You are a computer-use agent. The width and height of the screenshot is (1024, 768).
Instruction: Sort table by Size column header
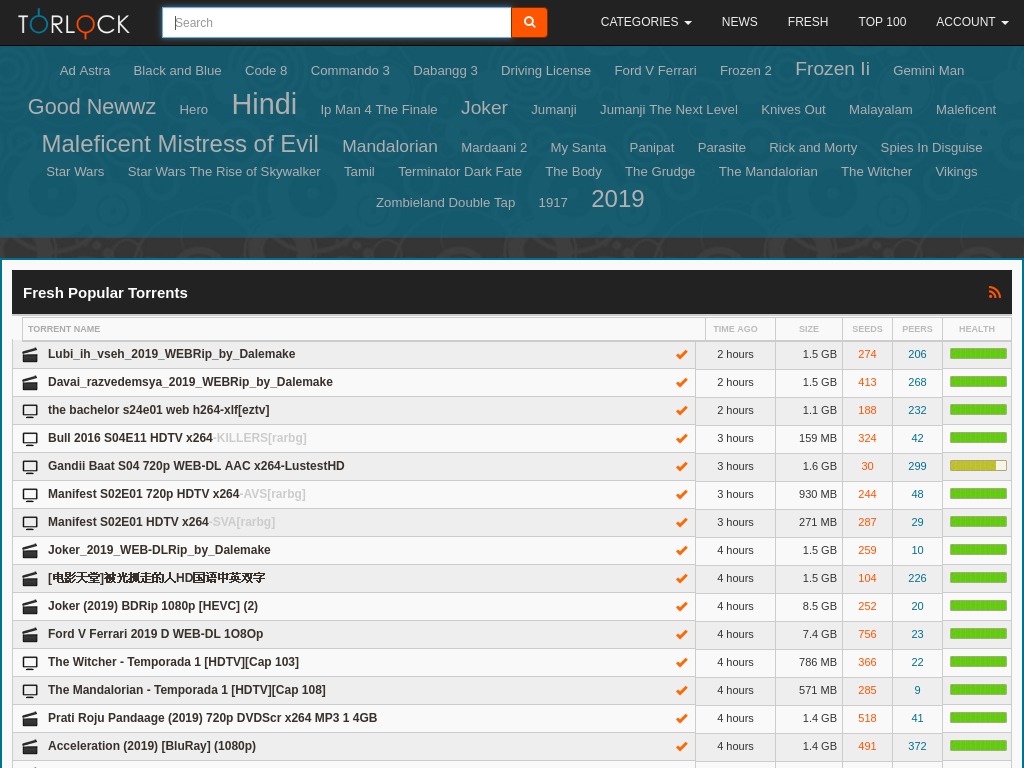tap(808, 329)
